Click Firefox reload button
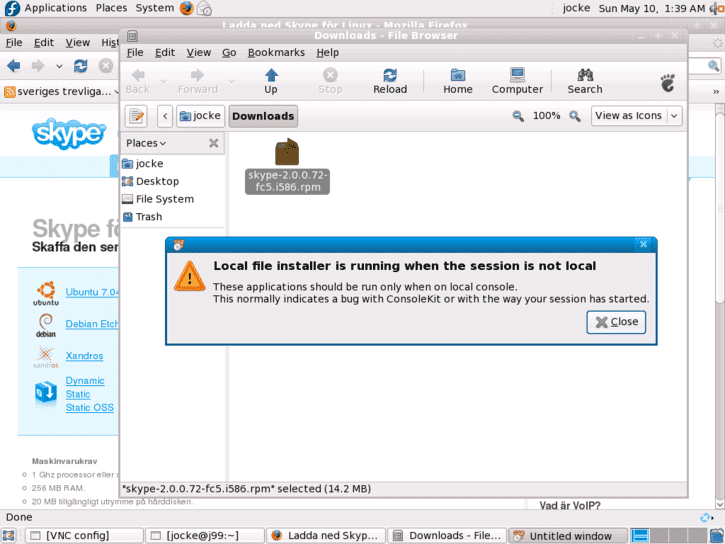 (81, 66)
